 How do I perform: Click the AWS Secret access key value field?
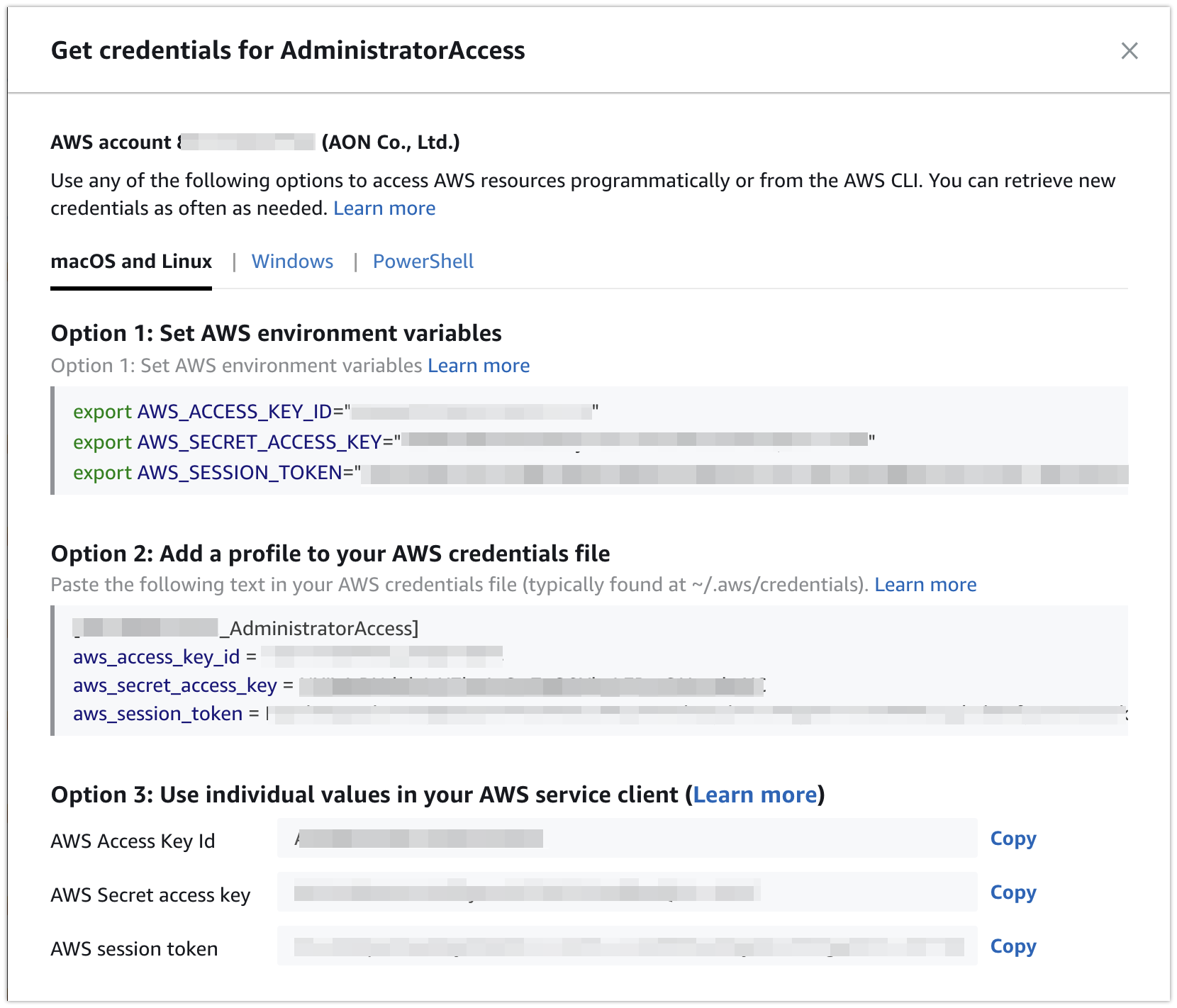coord(627,892)
